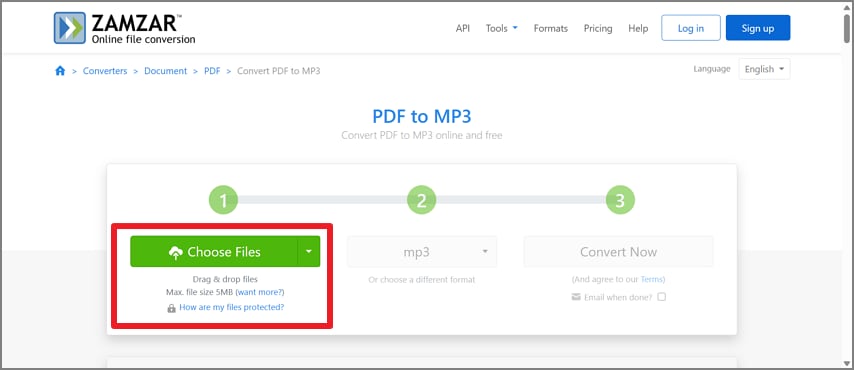Go to the home icon breadcrumb
The image size is (854, 370).
pyautogui.click(x=60, y=71)
